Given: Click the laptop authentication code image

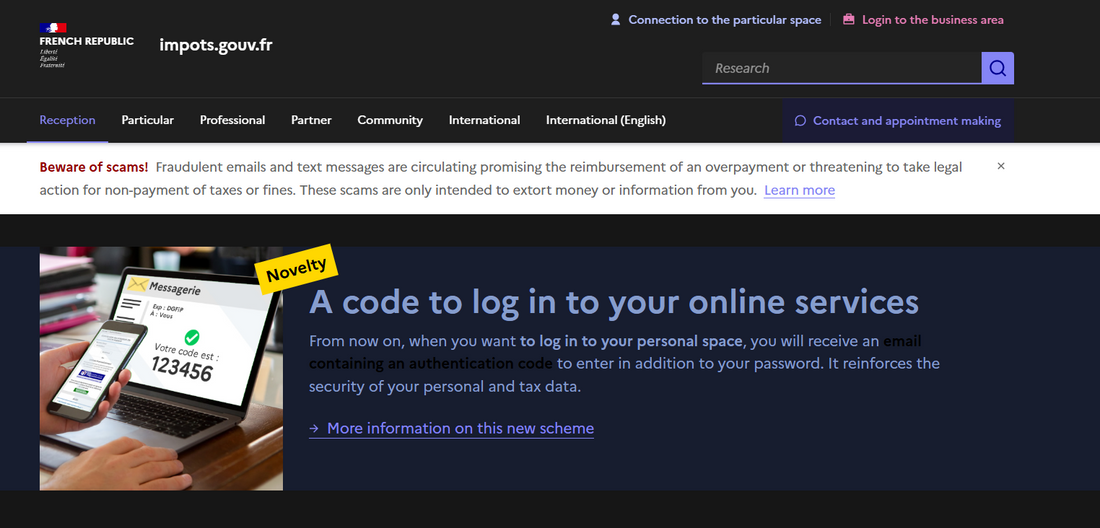Looking at the screenshot, I should pyautogui.click(x=160, y=370).
